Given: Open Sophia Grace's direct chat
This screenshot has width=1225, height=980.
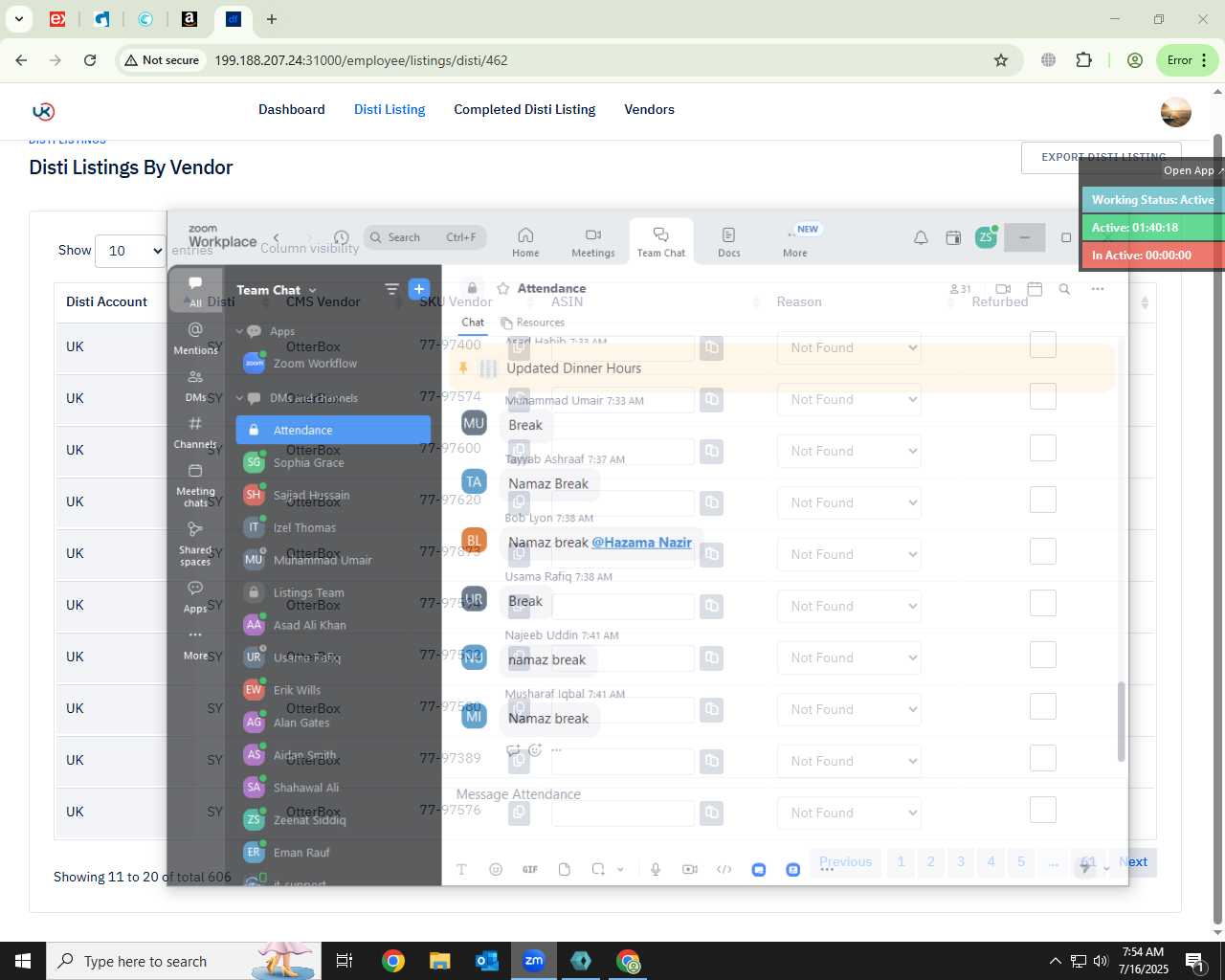Looking at the screenshot, I should tap(333, 462).
